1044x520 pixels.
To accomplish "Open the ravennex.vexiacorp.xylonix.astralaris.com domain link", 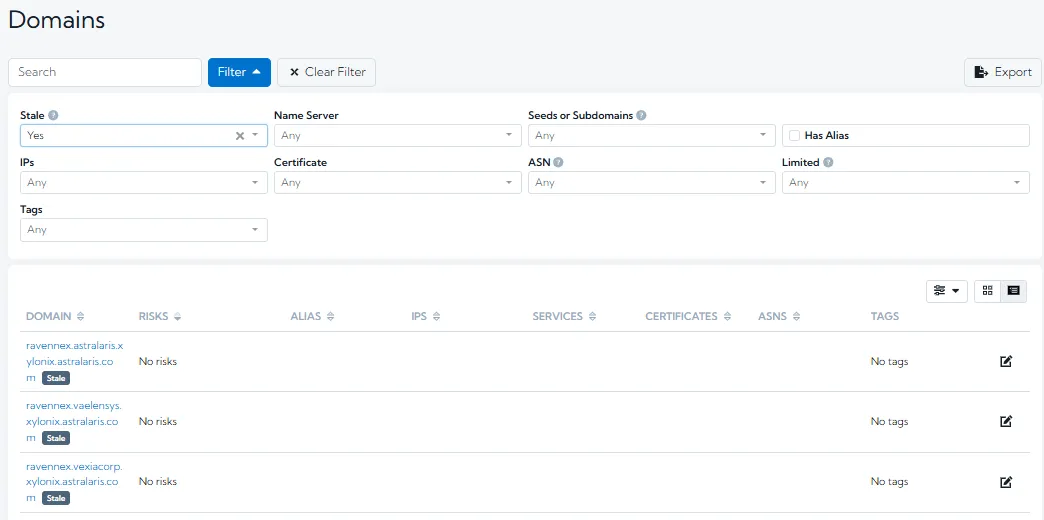I will point(74,481).
